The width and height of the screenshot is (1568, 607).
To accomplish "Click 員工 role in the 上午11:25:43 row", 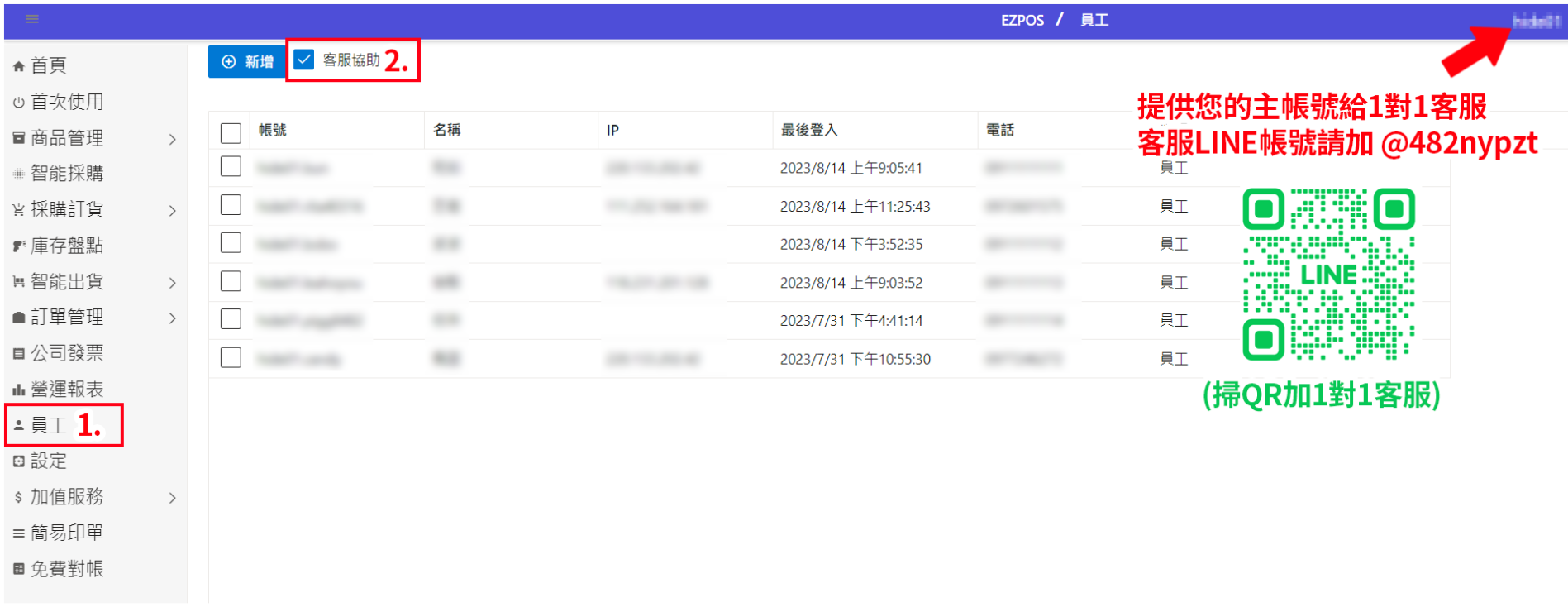I will point(1174,206).
